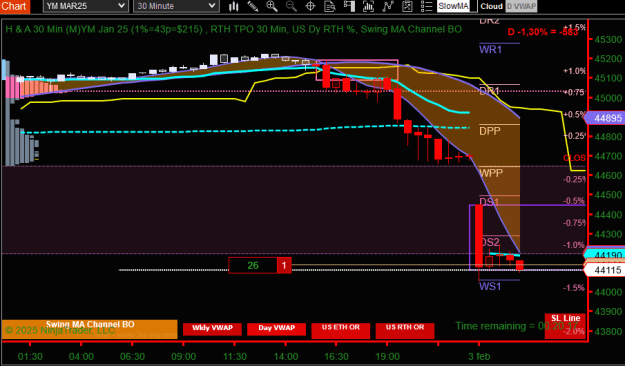Viewport: 625px width, 366px height.
Task: Click the 44000 price axis label
Action: (608, 292)
